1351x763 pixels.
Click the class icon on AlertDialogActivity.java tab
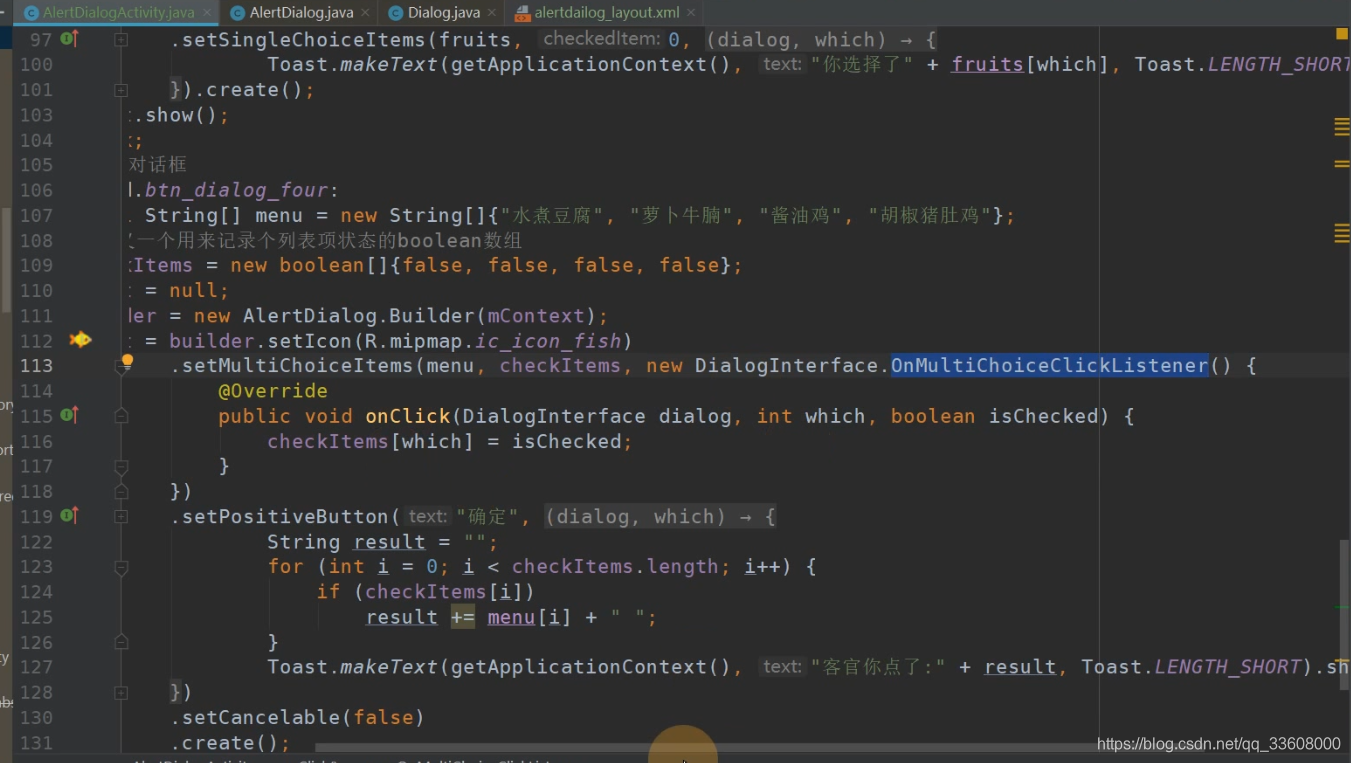click(x=31, y=13)
